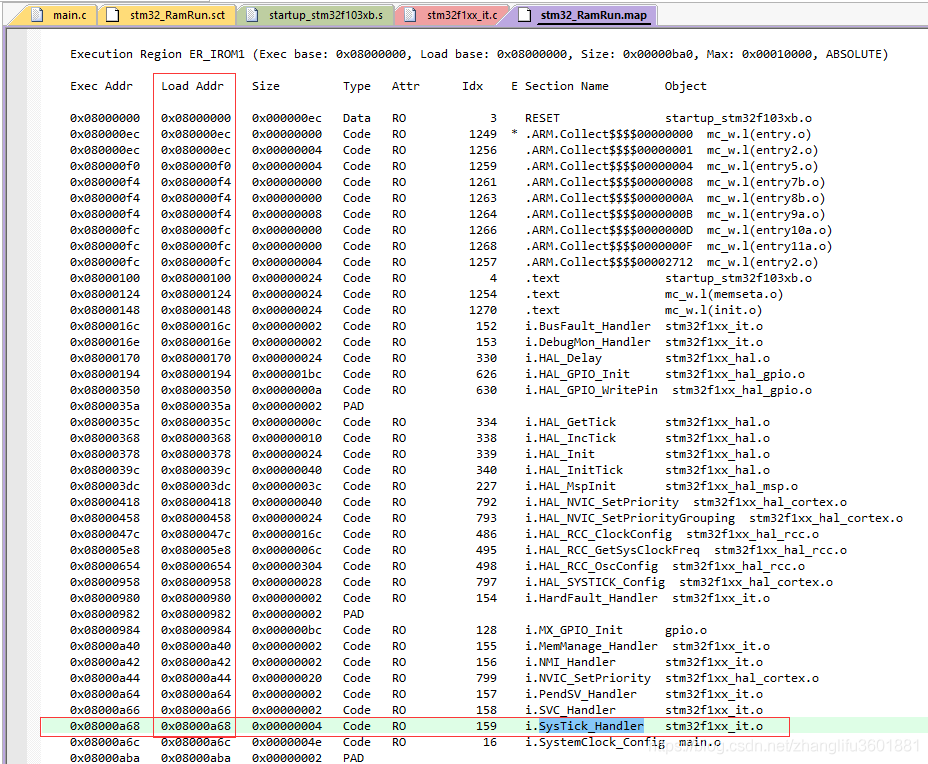Click size value '0x00000304' of HAL_RCC_OscConfig
The image size is (928, 764).
(286, 565)
